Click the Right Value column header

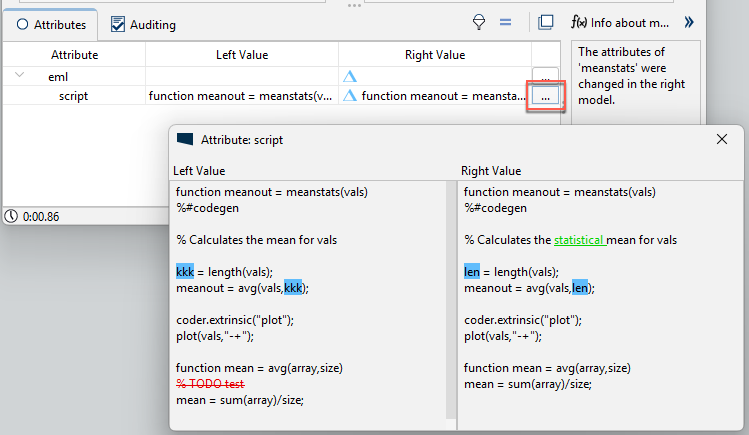pos(435,55)
